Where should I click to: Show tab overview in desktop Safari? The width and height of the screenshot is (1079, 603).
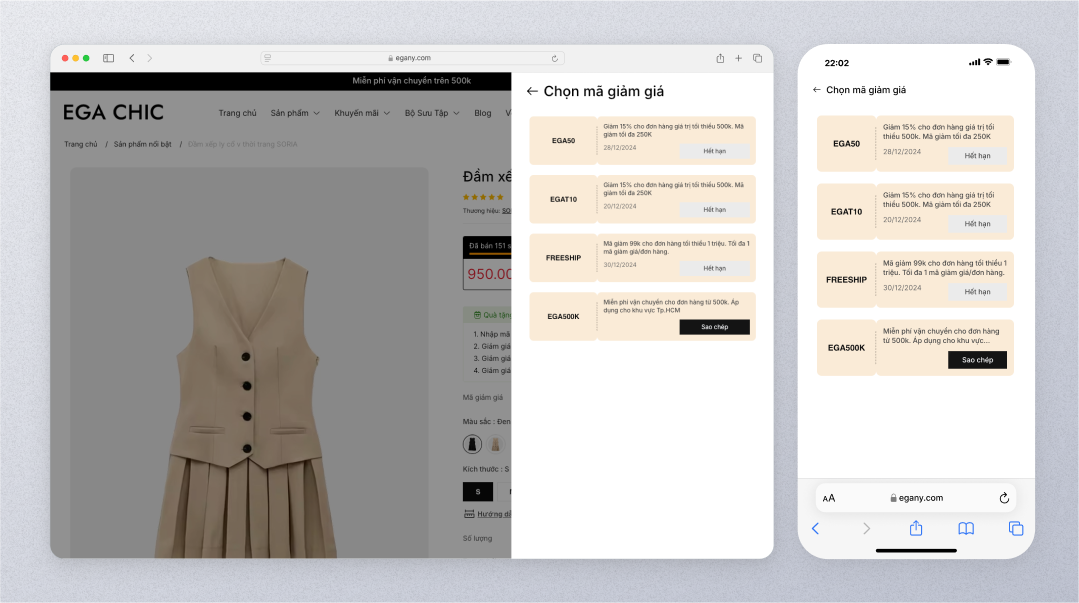pyautogui.click(x=757, y=58)
